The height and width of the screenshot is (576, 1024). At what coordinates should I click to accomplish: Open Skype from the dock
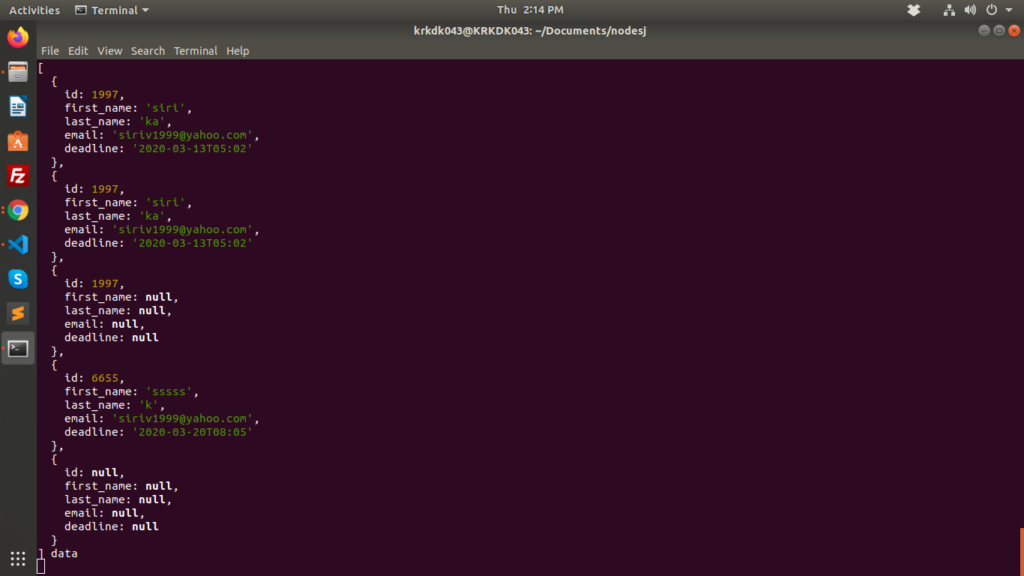17,278
